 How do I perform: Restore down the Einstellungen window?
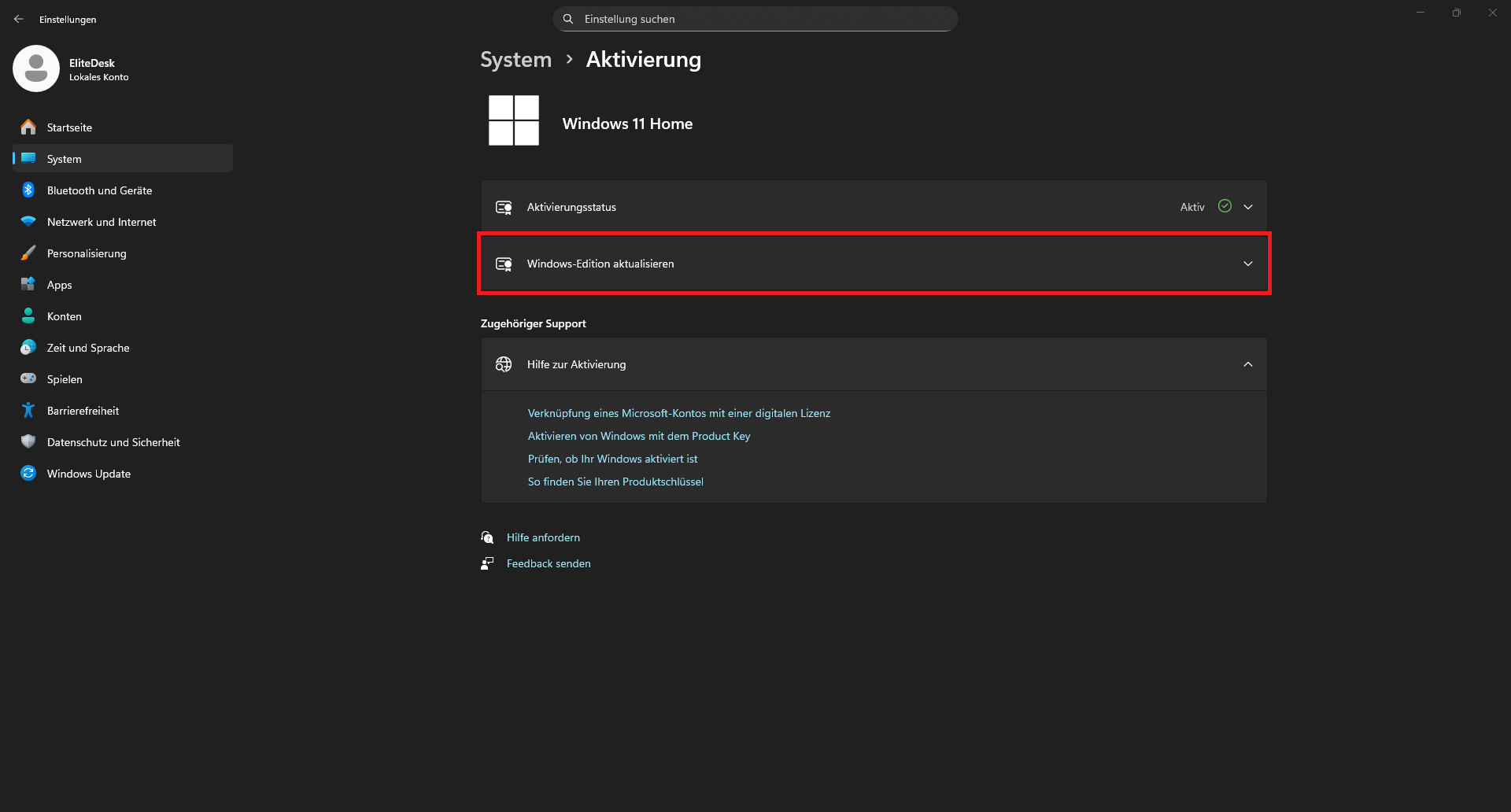click(x=1457, y=13)
